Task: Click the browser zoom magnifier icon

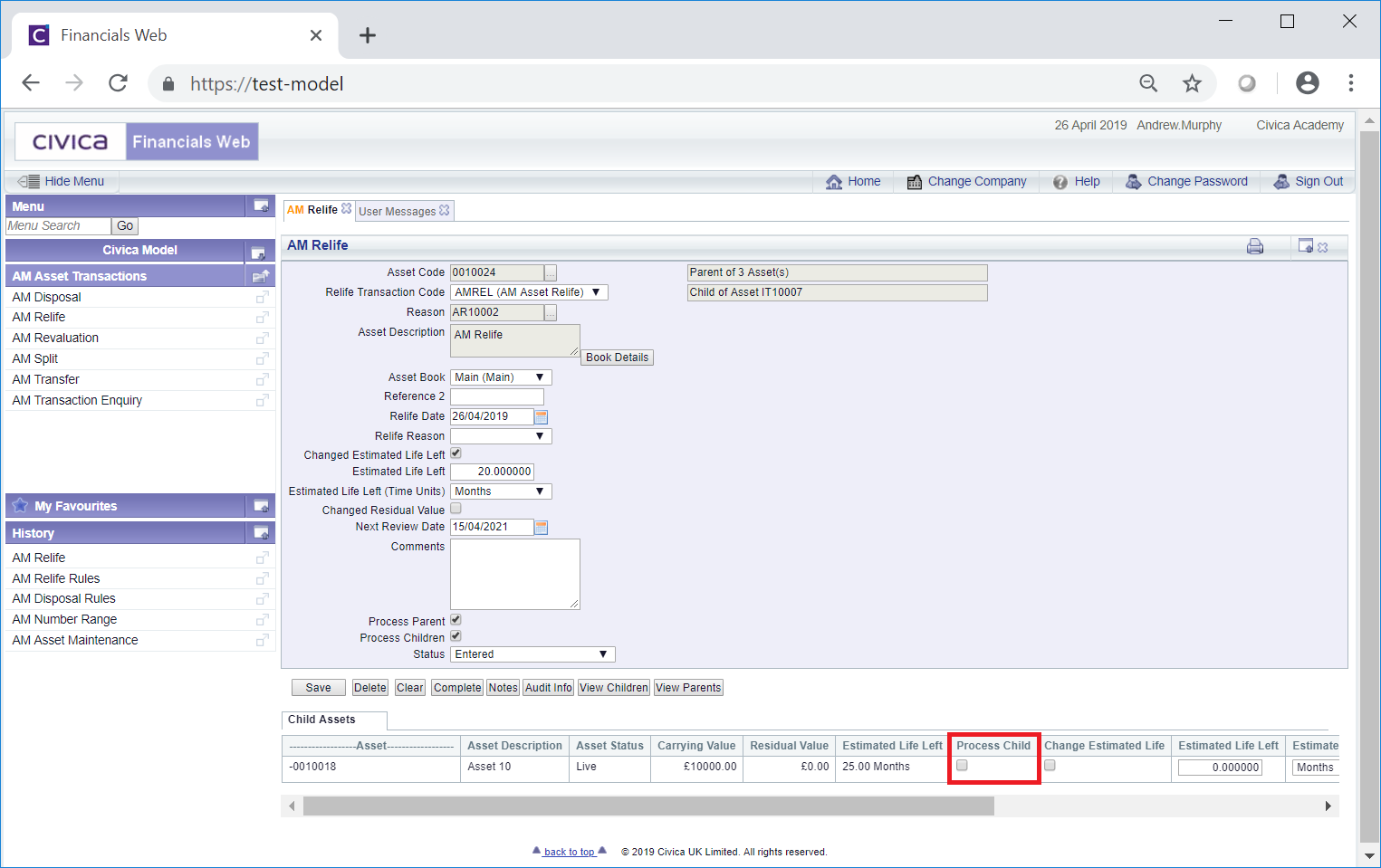Action: (1148, 83)
